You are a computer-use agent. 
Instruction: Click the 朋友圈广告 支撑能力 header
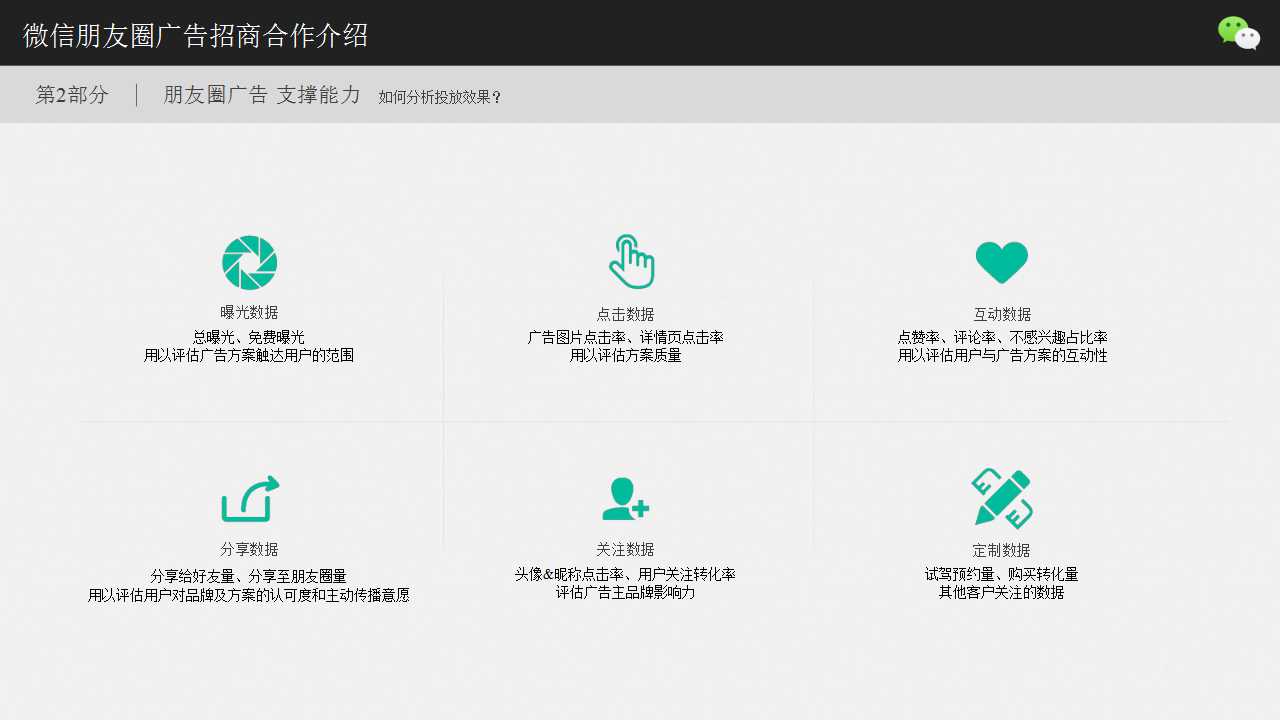coord(260,94)
